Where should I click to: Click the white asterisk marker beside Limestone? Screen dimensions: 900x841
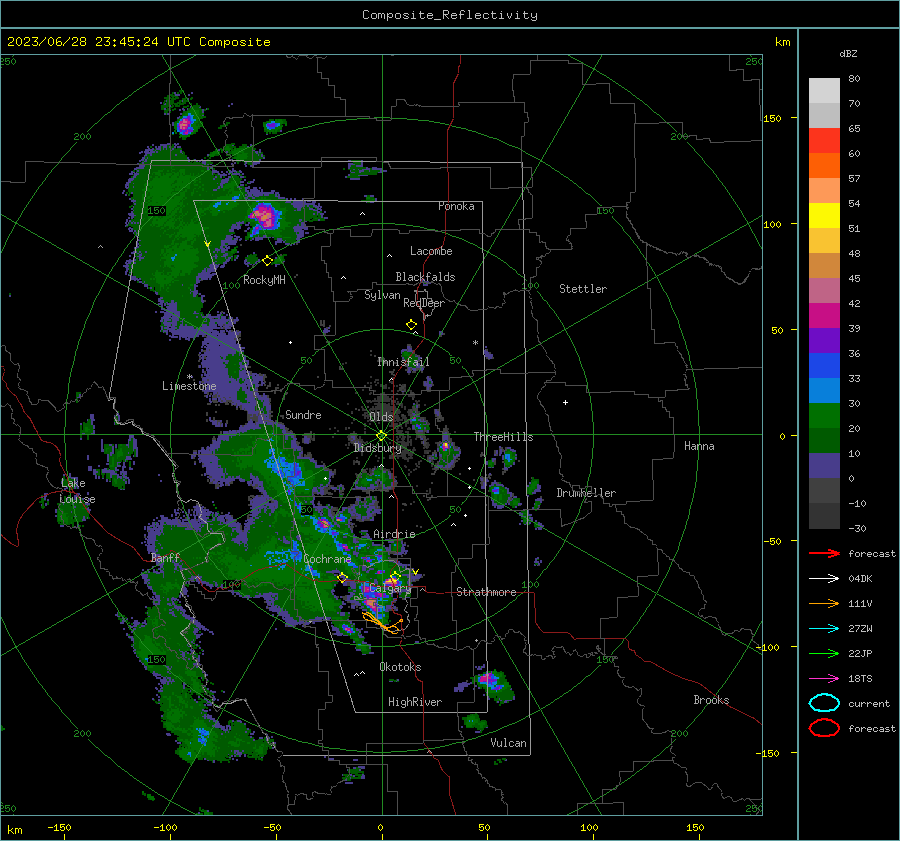point(189,377)
